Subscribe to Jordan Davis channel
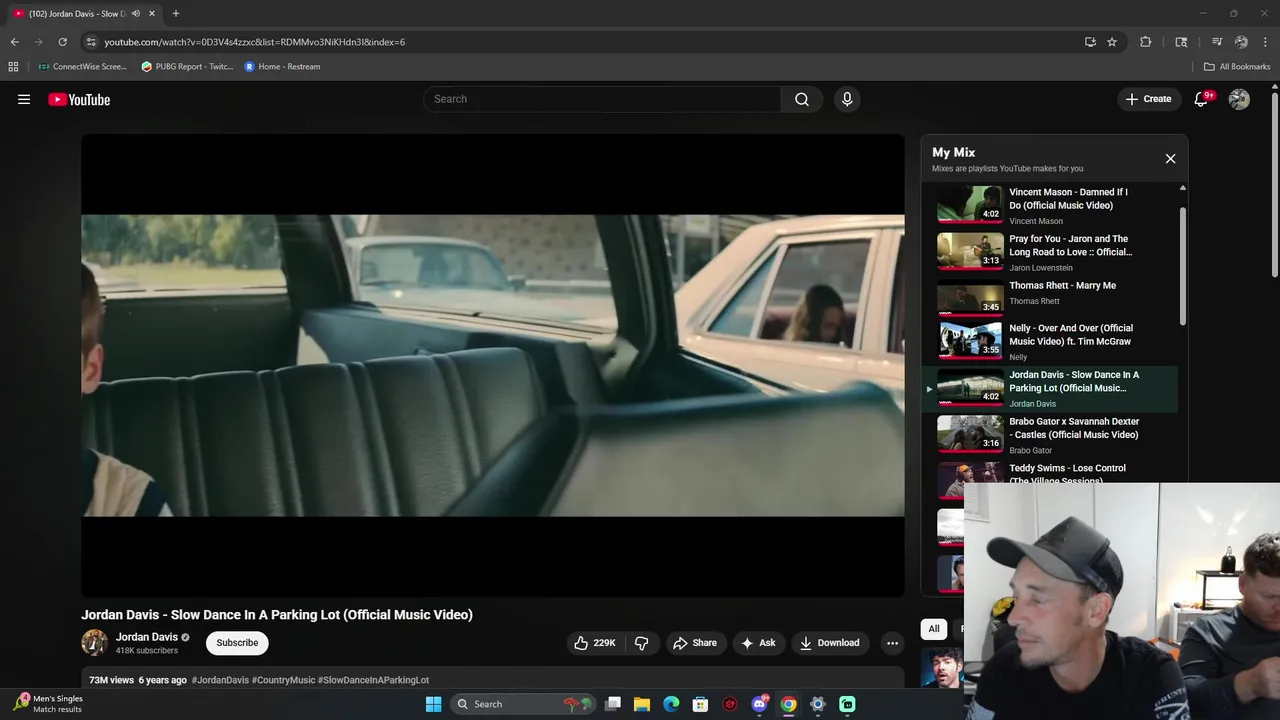The width and height of the screenshot is (1280, 720). click(x=237, y=643)
